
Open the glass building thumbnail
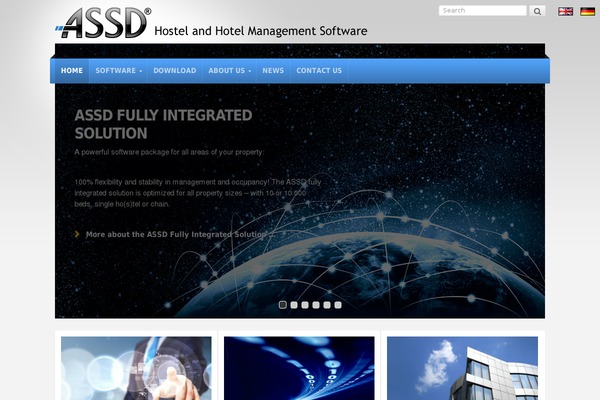[x=462, y=368]
